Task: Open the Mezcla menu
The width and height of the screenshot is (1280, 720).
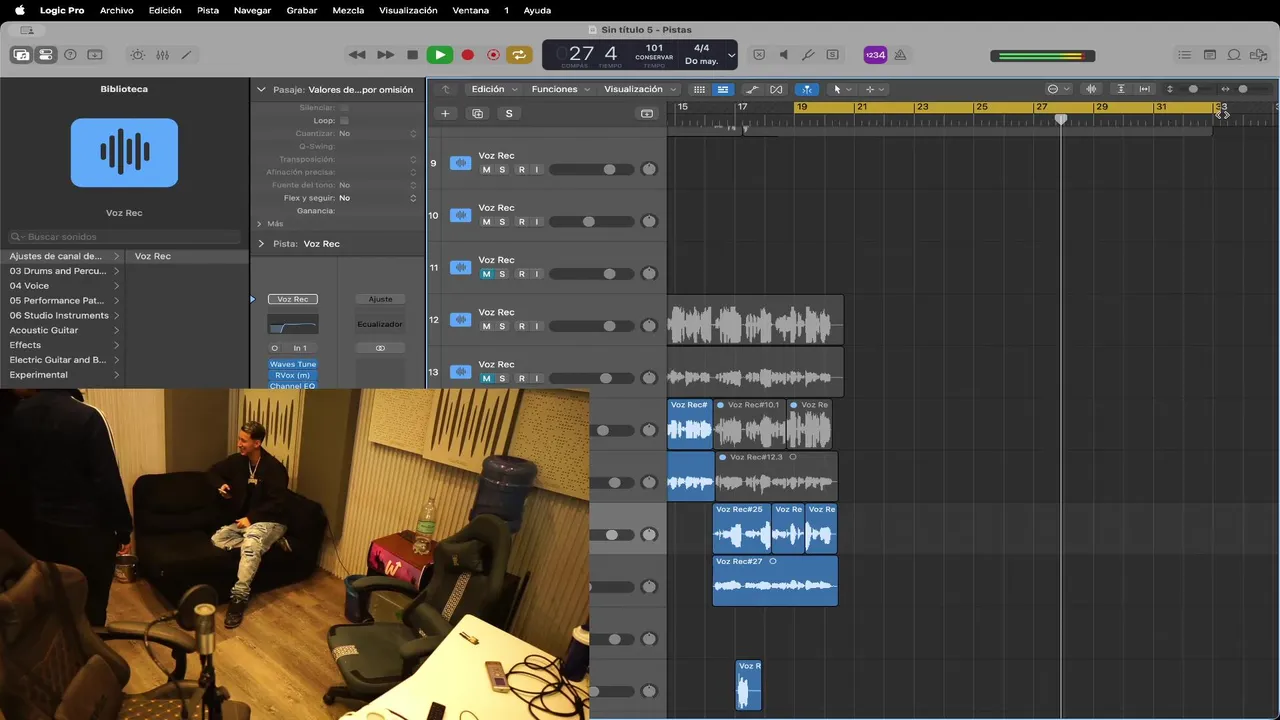Action: point(348,10)
